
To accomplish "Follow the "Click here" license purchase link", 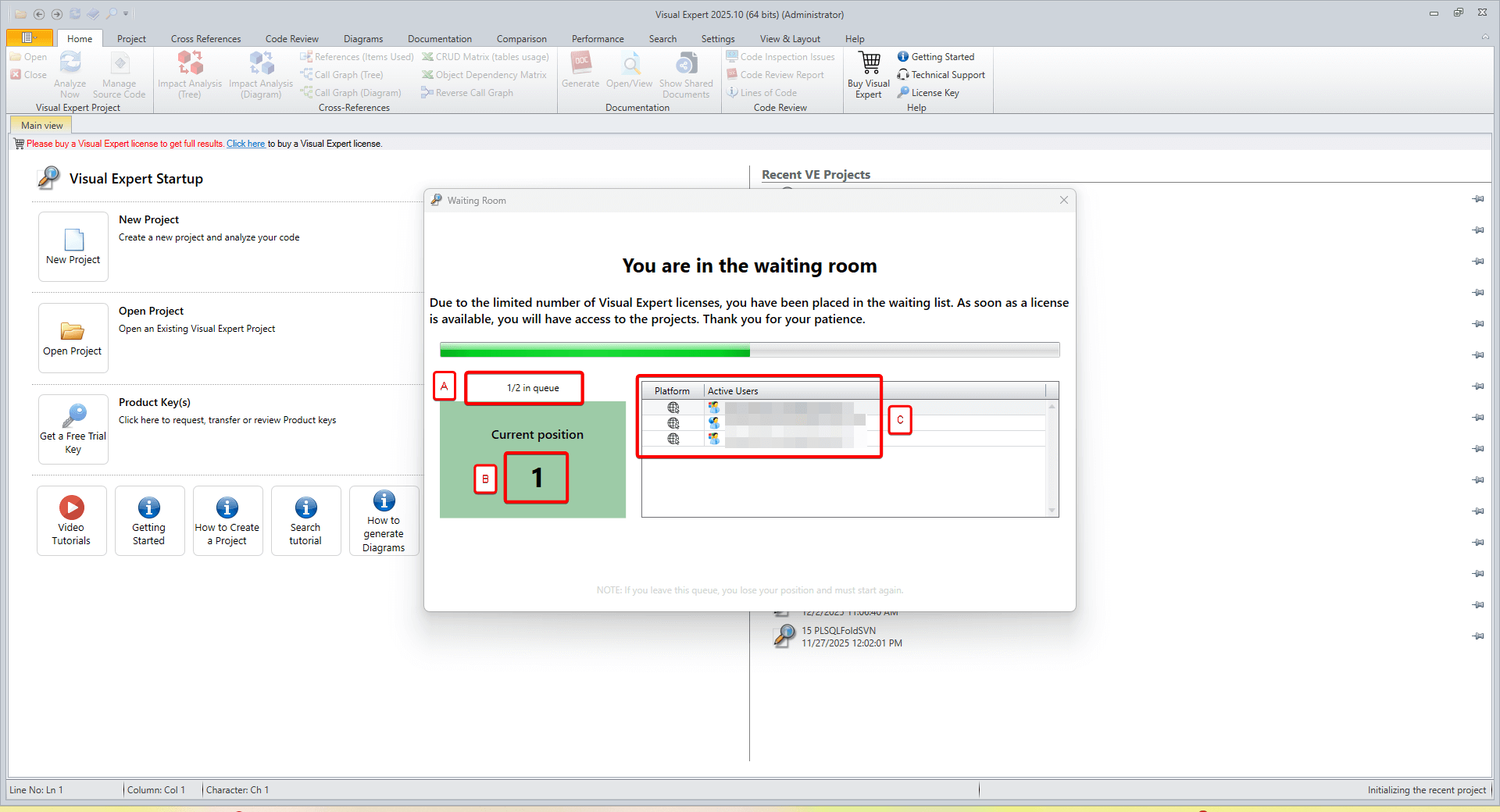I will pyautogui.click(x=245, y=144).
